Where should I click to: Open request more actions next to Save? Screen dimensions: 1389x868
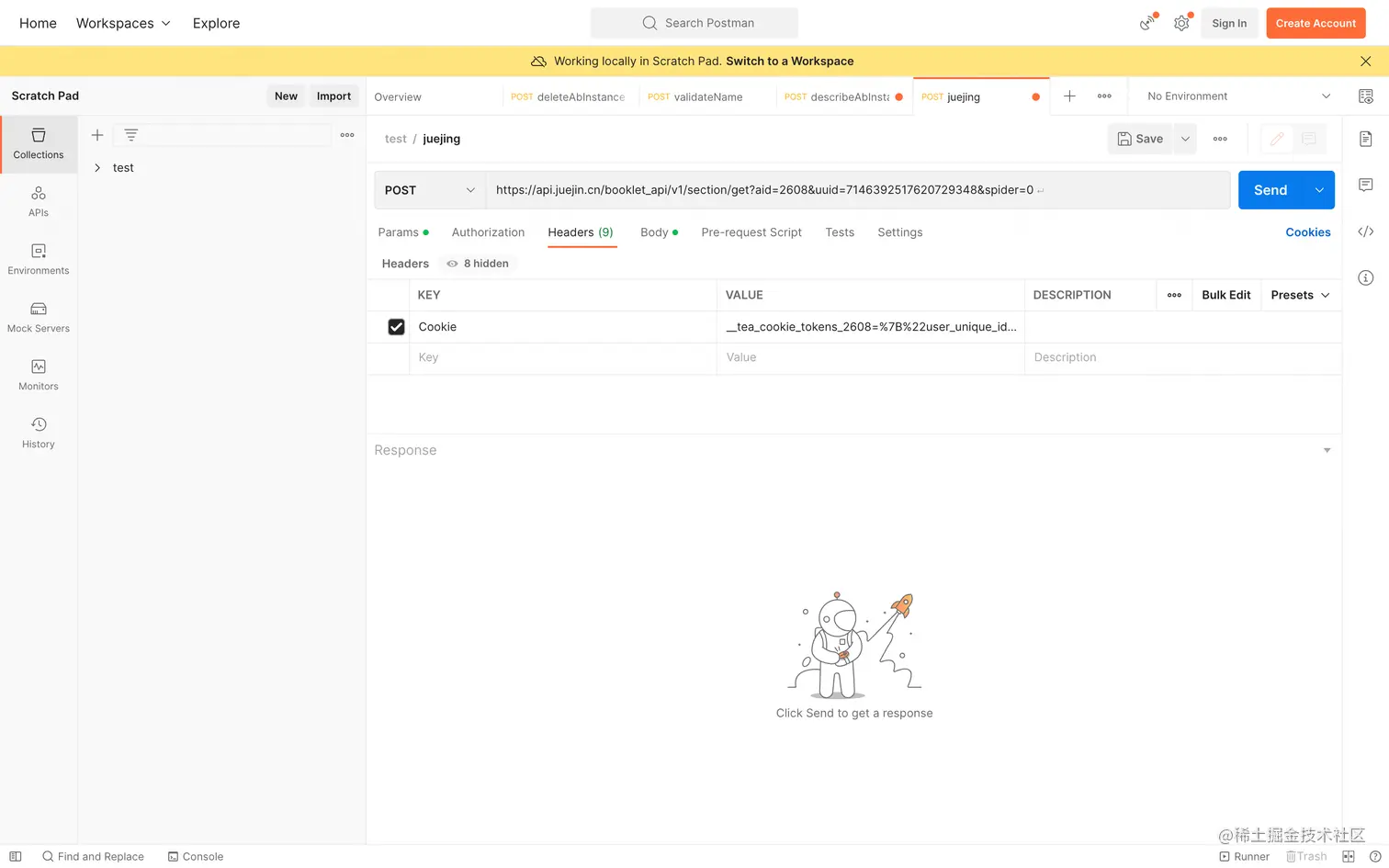[x=1220, y=139]
